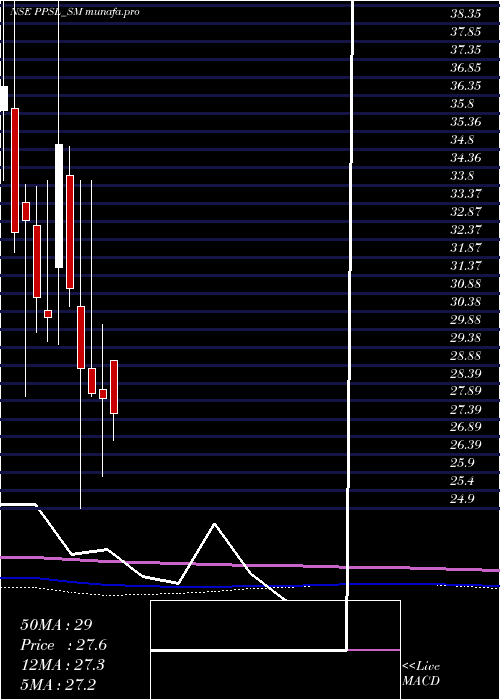Click the 36.35 axis value
Image resolution: width=500 pixels, height=700 pixels.
[x=466, y=86]
